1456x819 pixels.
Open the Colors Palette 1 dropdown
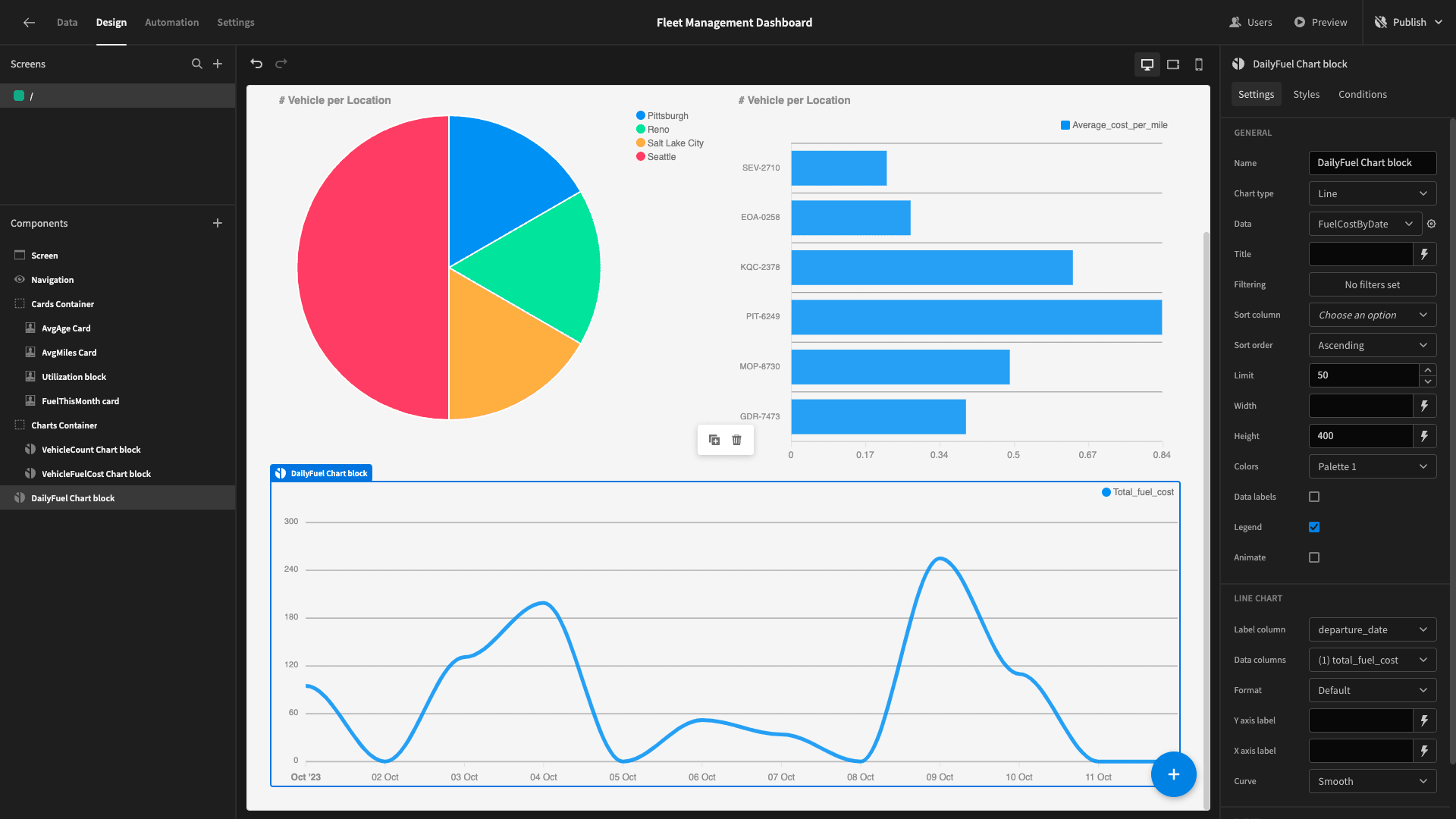point(1373,466)
